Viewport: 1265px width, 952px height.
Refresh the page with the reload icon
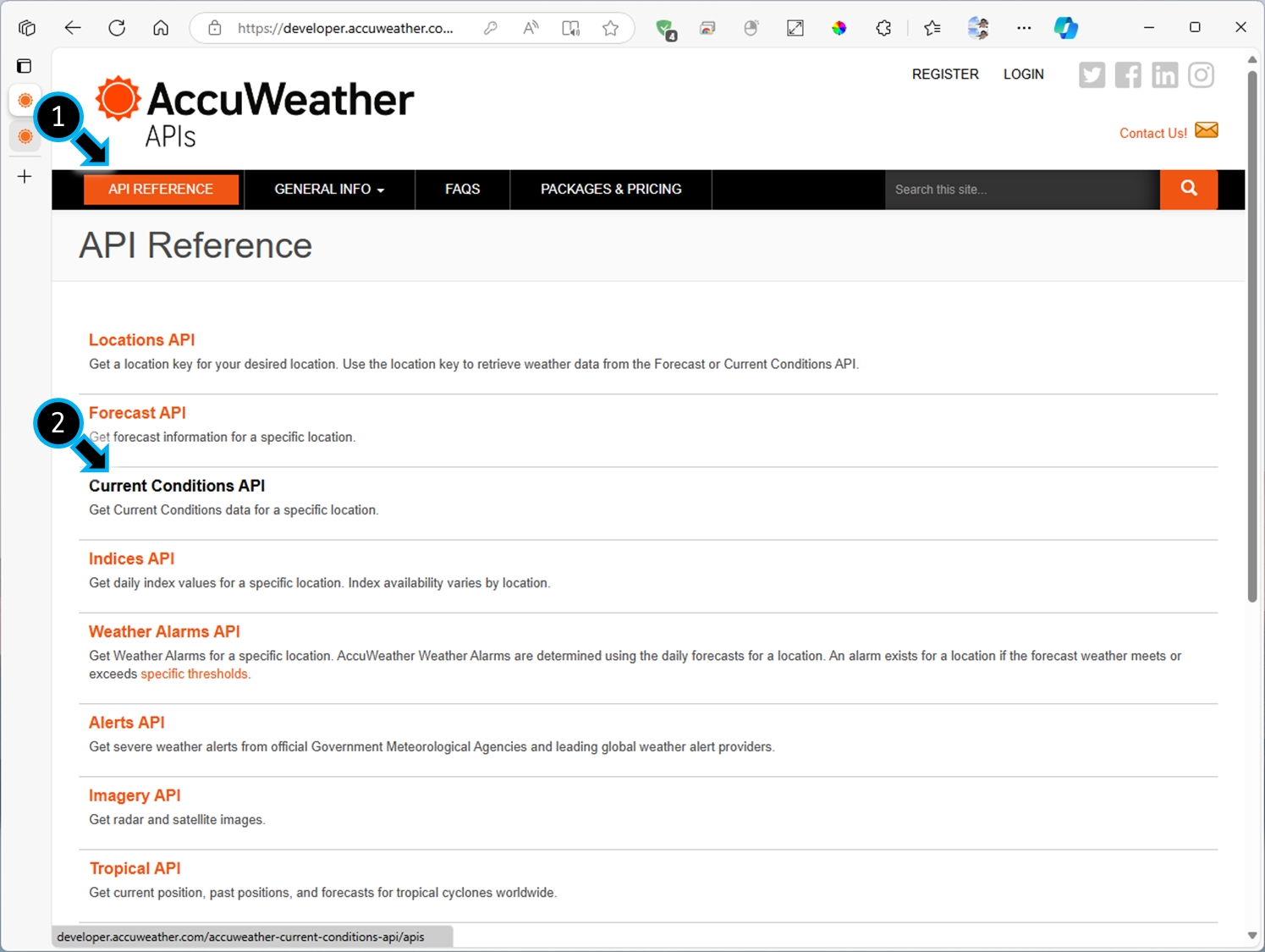117,28
